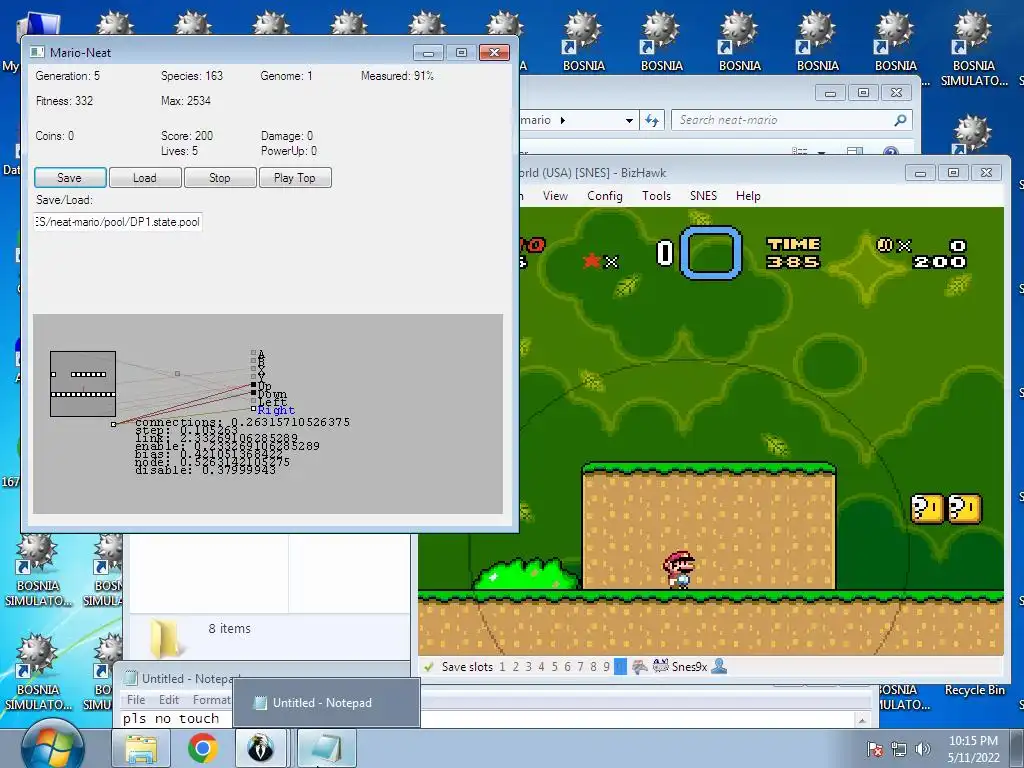Open the view options dropdown arrow in Explorer

point(822,152)
